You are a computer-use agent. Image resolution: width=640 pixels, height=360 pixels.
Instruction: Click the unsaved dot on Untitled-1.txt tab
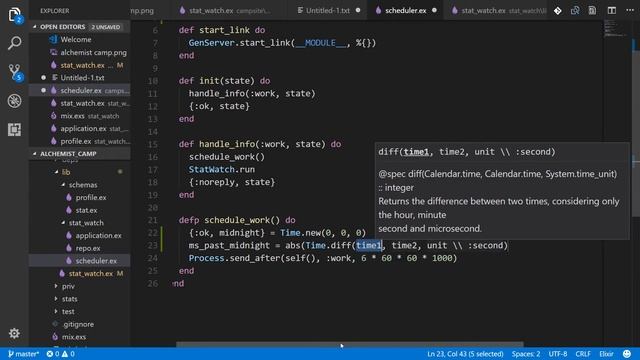pos(358,10)
